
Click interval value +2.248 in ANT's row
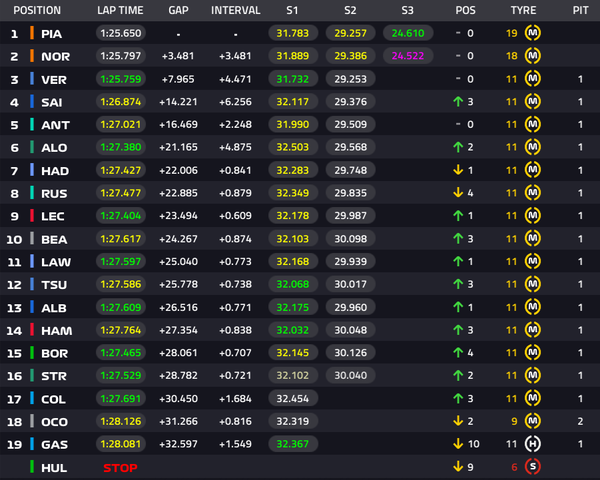235,124
